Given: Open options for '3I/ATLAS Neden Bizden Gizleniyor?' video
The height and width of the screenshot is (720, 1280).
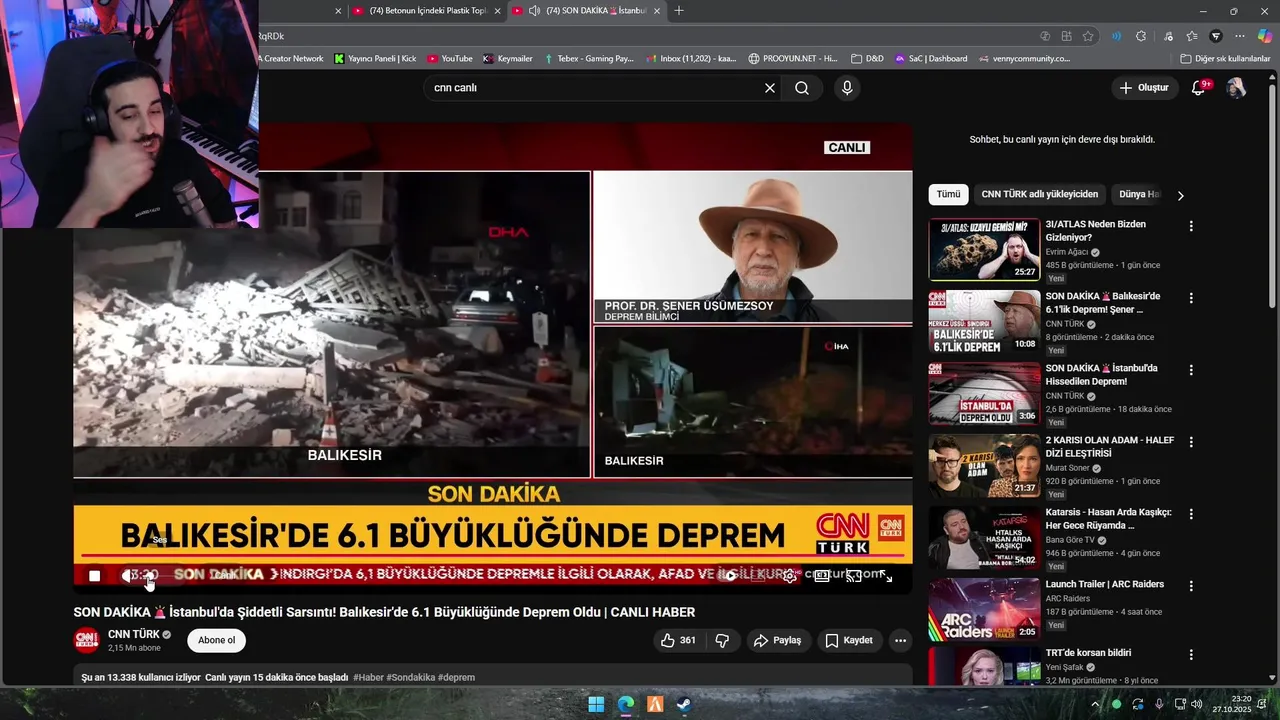Looking at the screenshot, I should coord(1190,226).
